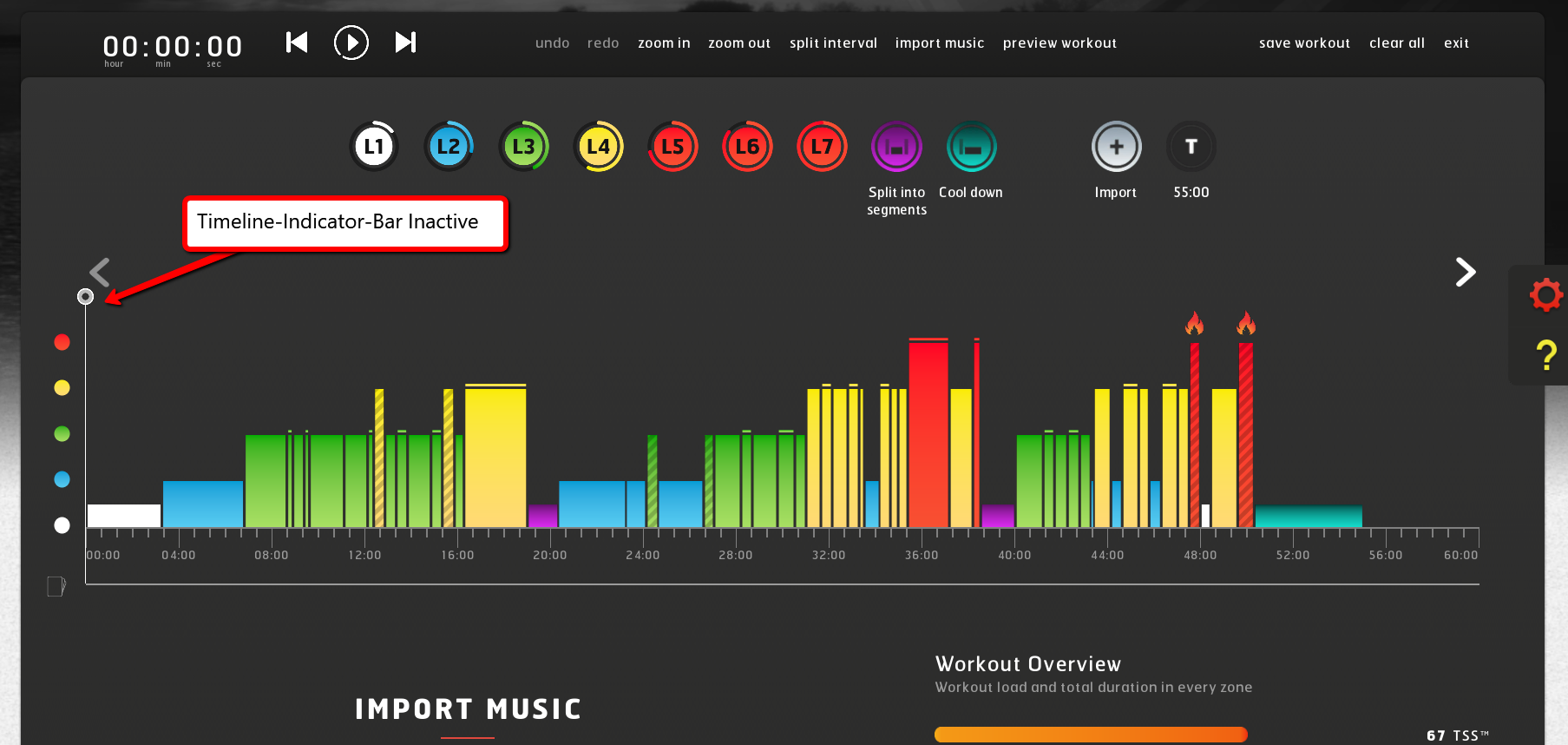The height and width of the screenshot is (745, 1568).
Task: Open the yellow question mark help
Action: tap(1545, 355)
